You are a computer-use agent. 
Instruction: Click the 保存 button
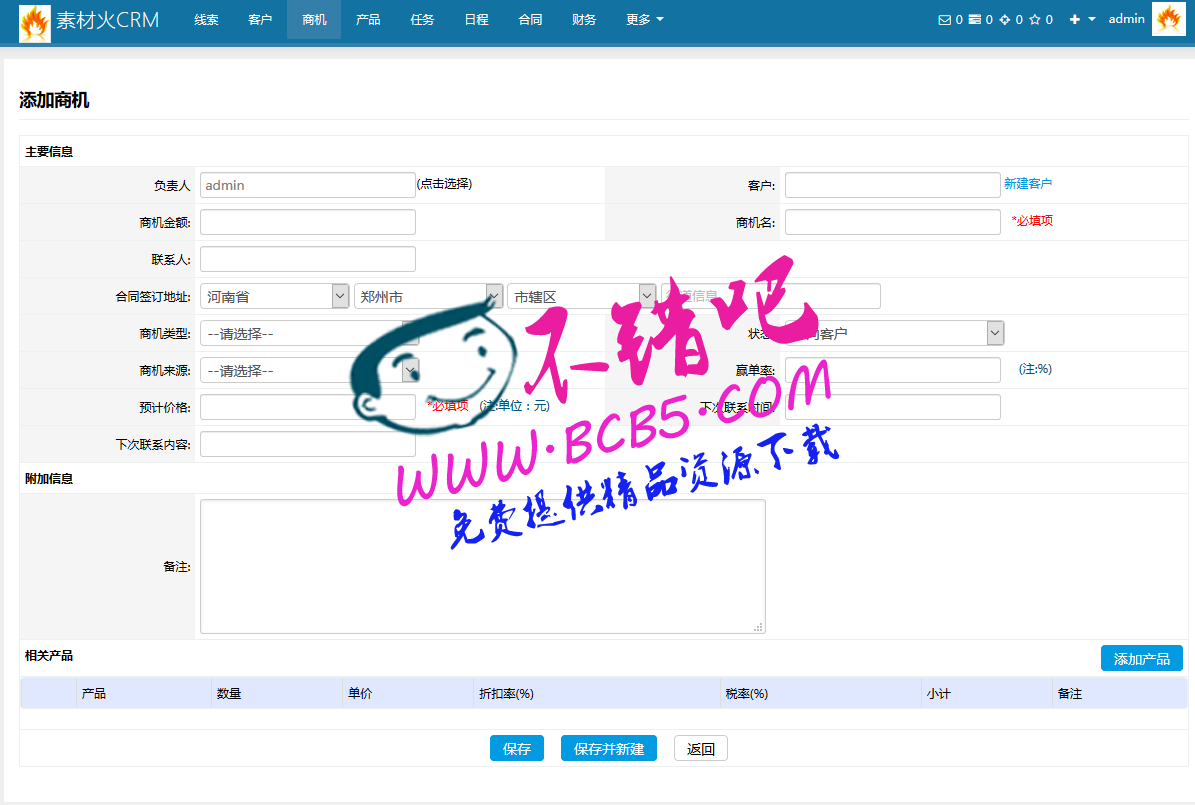click(x=517, y=749)
